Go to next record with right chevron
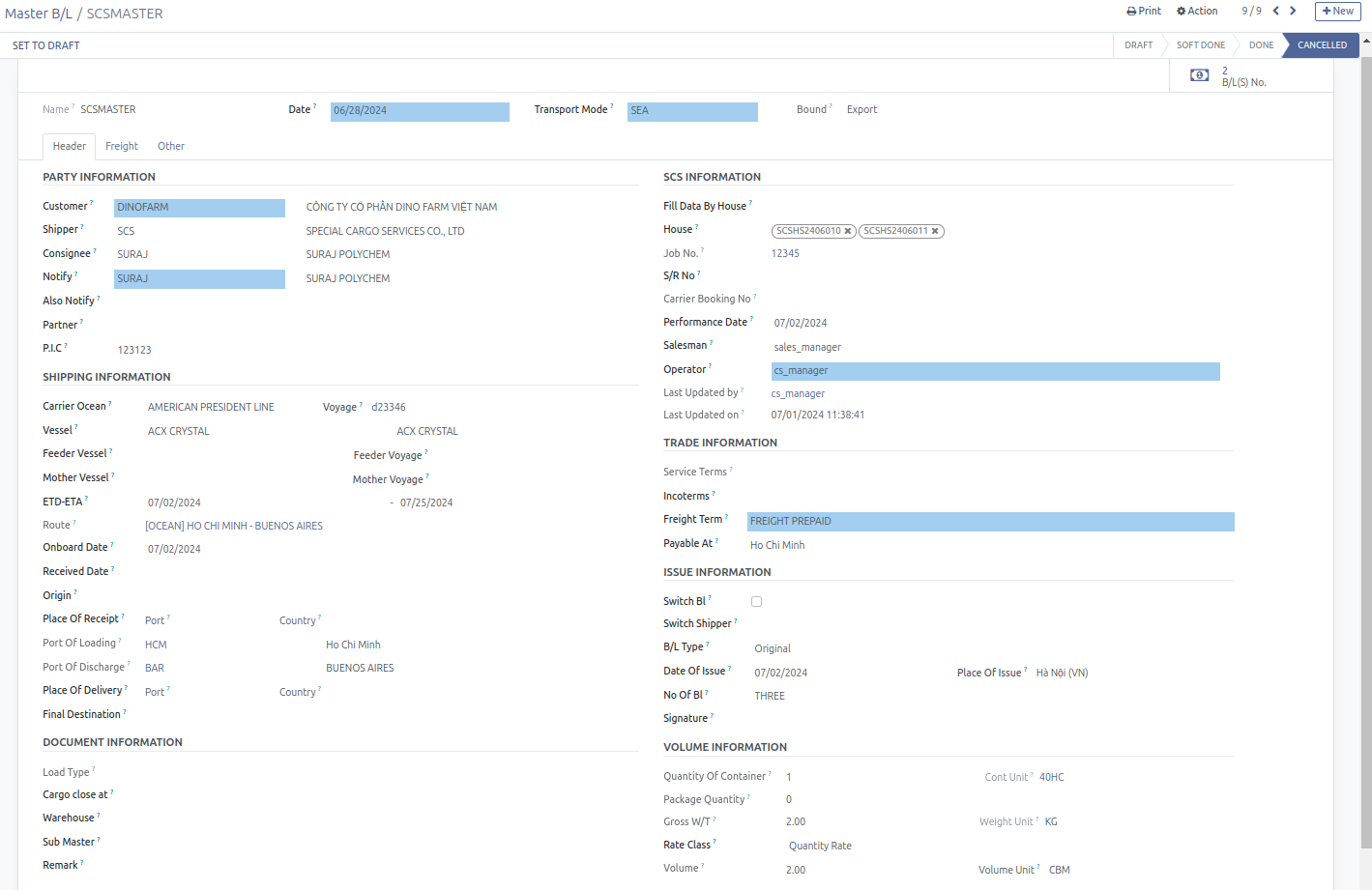The height and width of the screenshot is (890, 1372). click(x=1295, y=11)
